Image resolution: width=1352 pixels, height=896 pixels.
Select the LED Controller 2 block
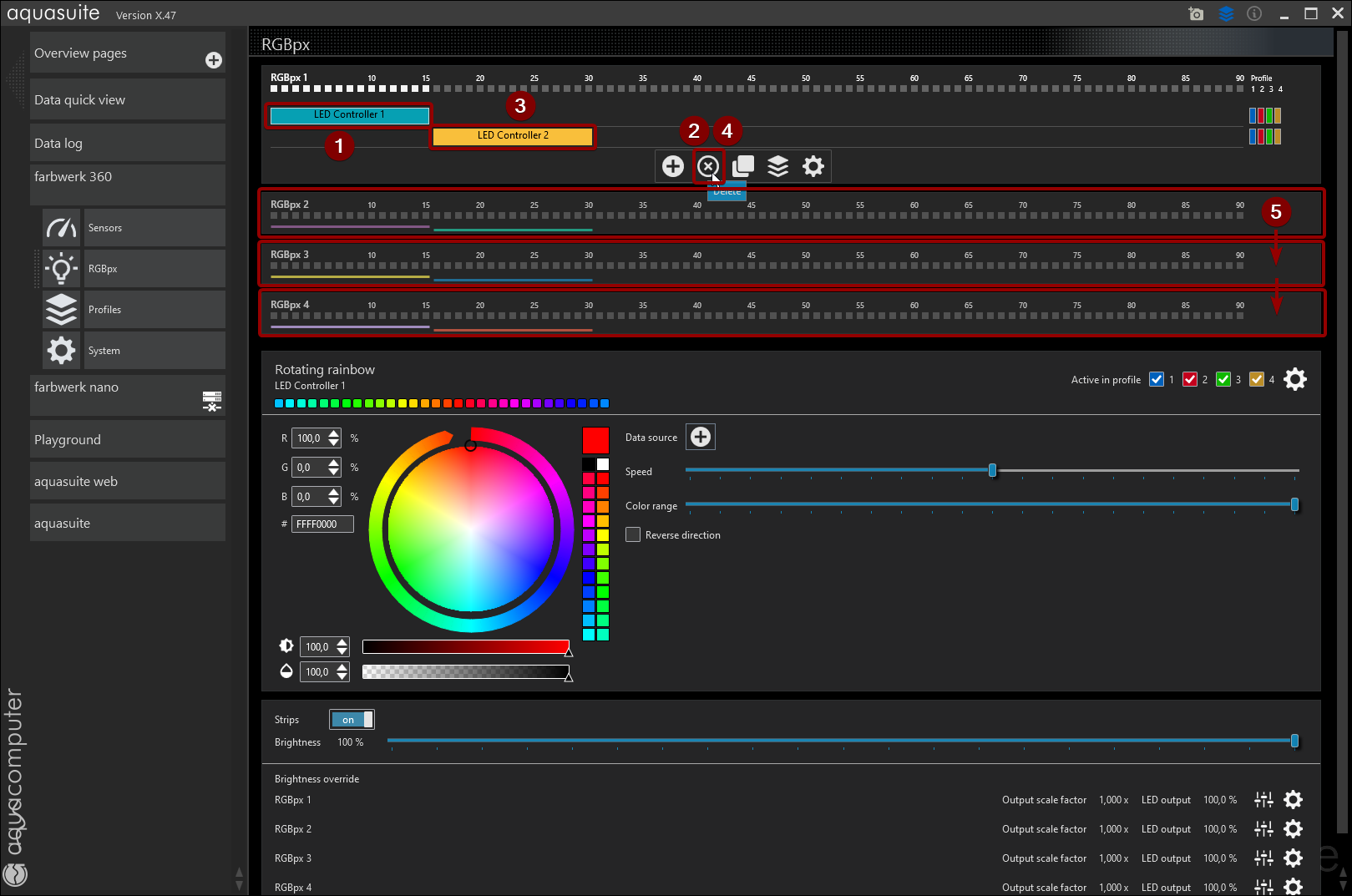pos(513,135)
